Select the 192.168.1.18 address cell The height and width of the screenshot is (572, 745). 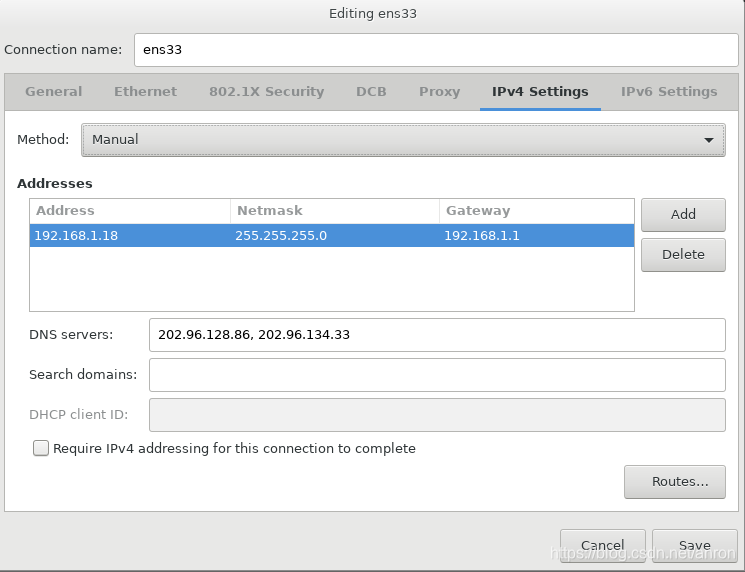tap(130, 236)
